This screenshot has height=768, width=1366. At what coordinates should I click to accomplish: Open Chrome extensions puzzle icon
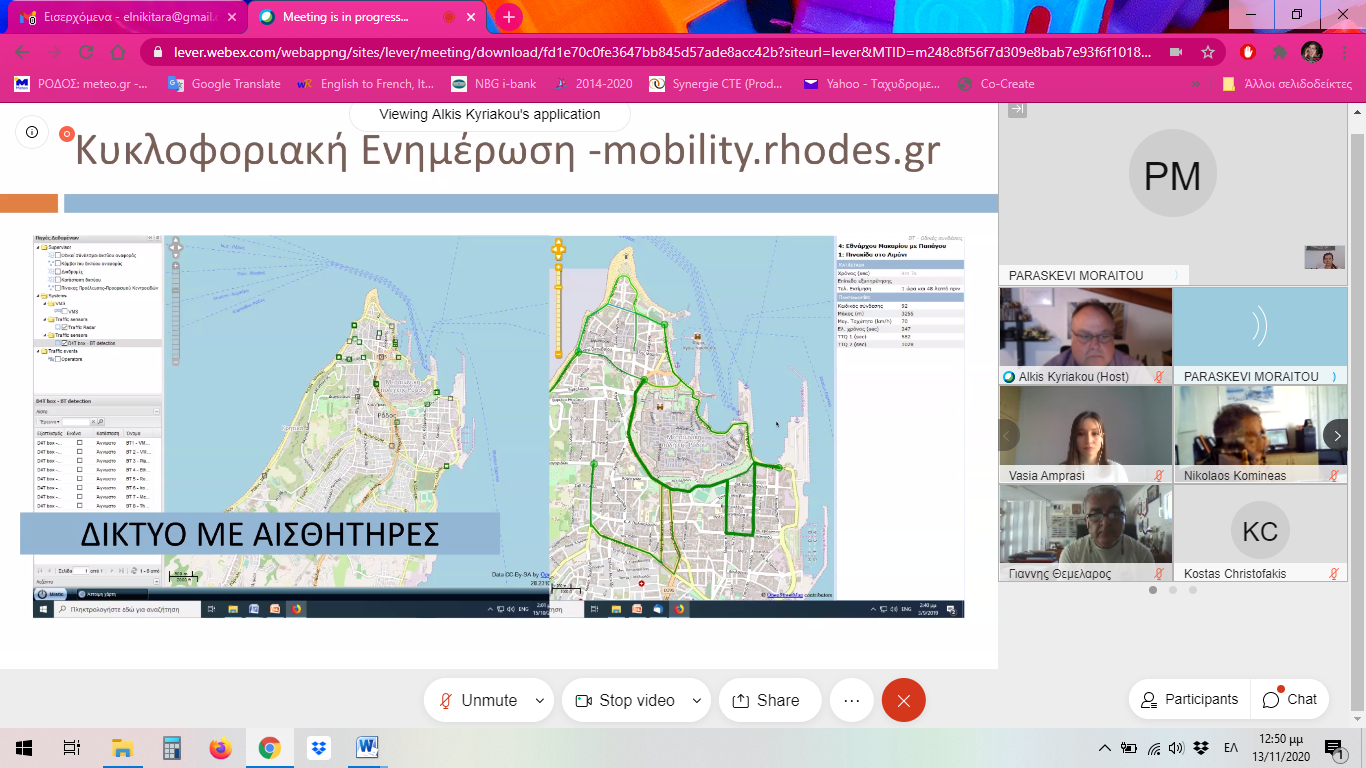[x=1279, y=52]
